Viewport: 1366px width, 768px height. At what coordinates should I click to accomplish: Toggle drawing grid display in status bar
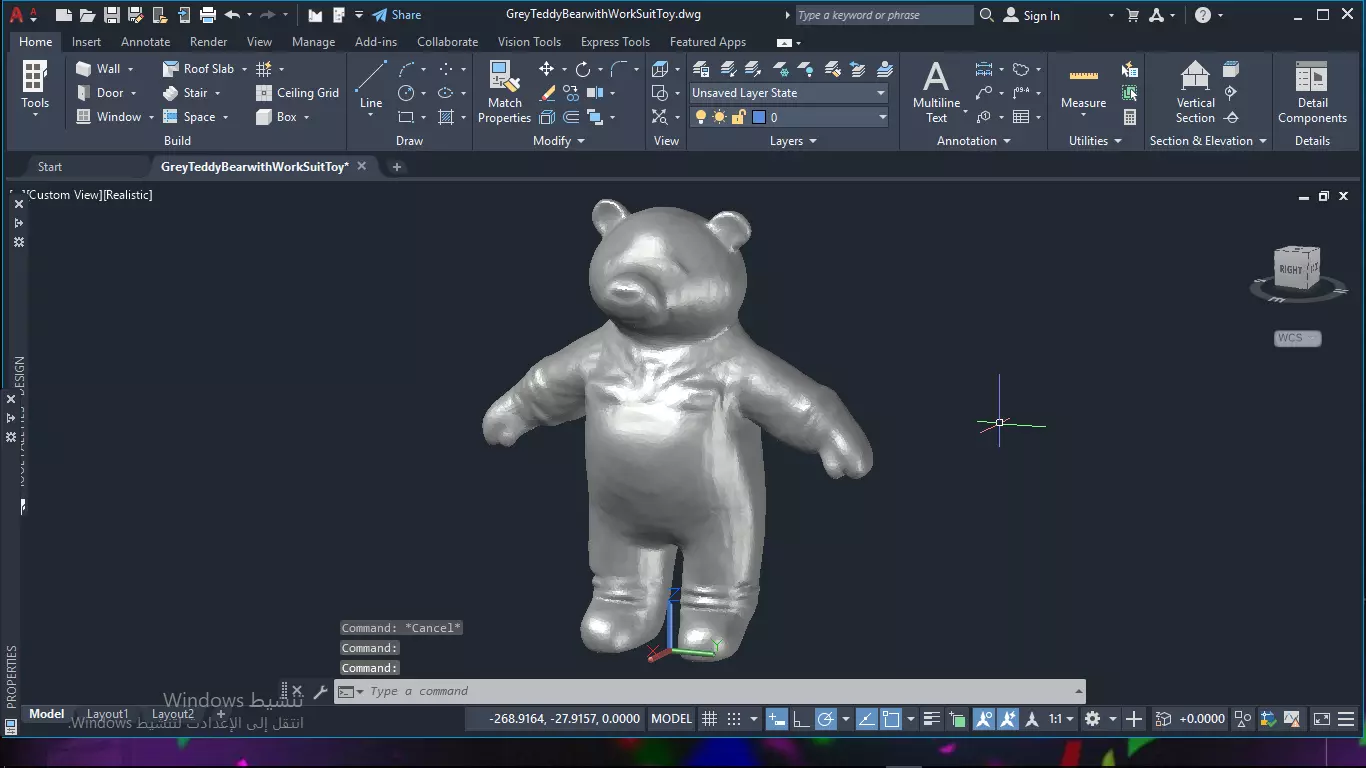(x=710, y=718)
